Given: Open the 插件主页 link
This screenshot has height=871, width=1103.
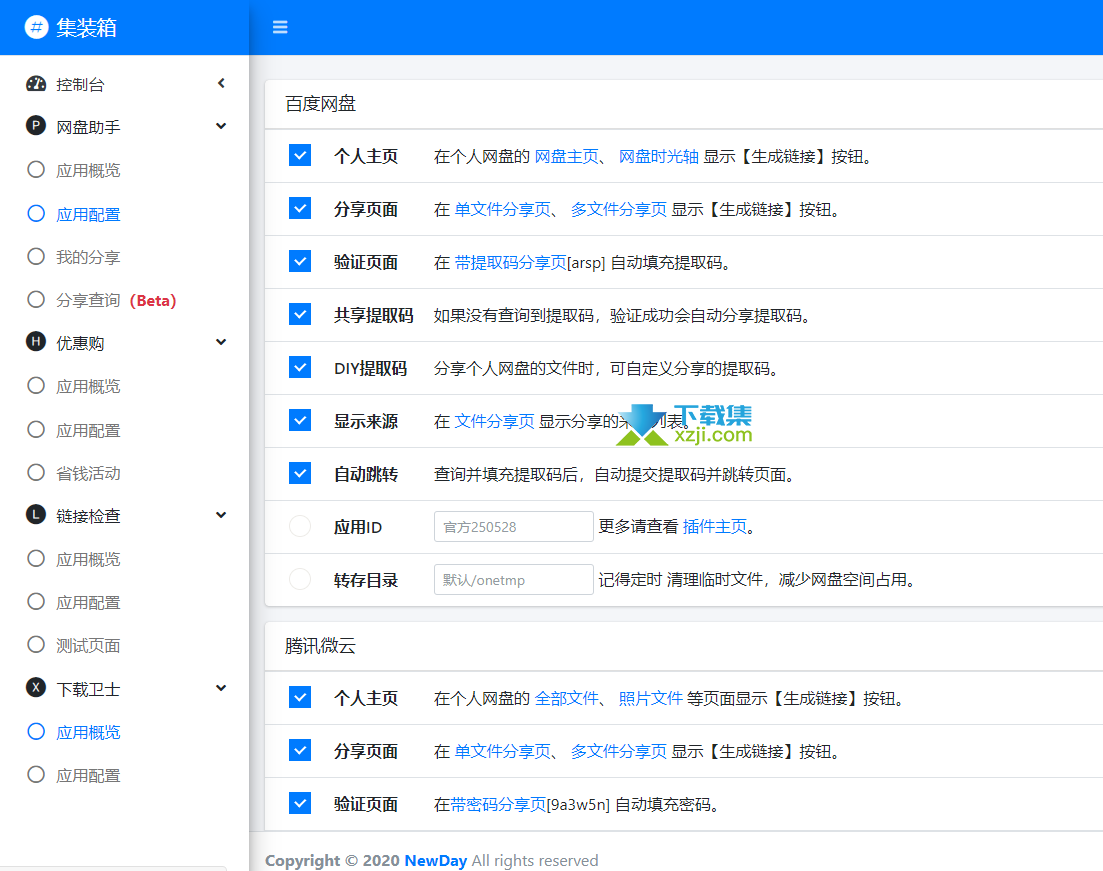Looking at the screenshot, I should pos(715,526).
